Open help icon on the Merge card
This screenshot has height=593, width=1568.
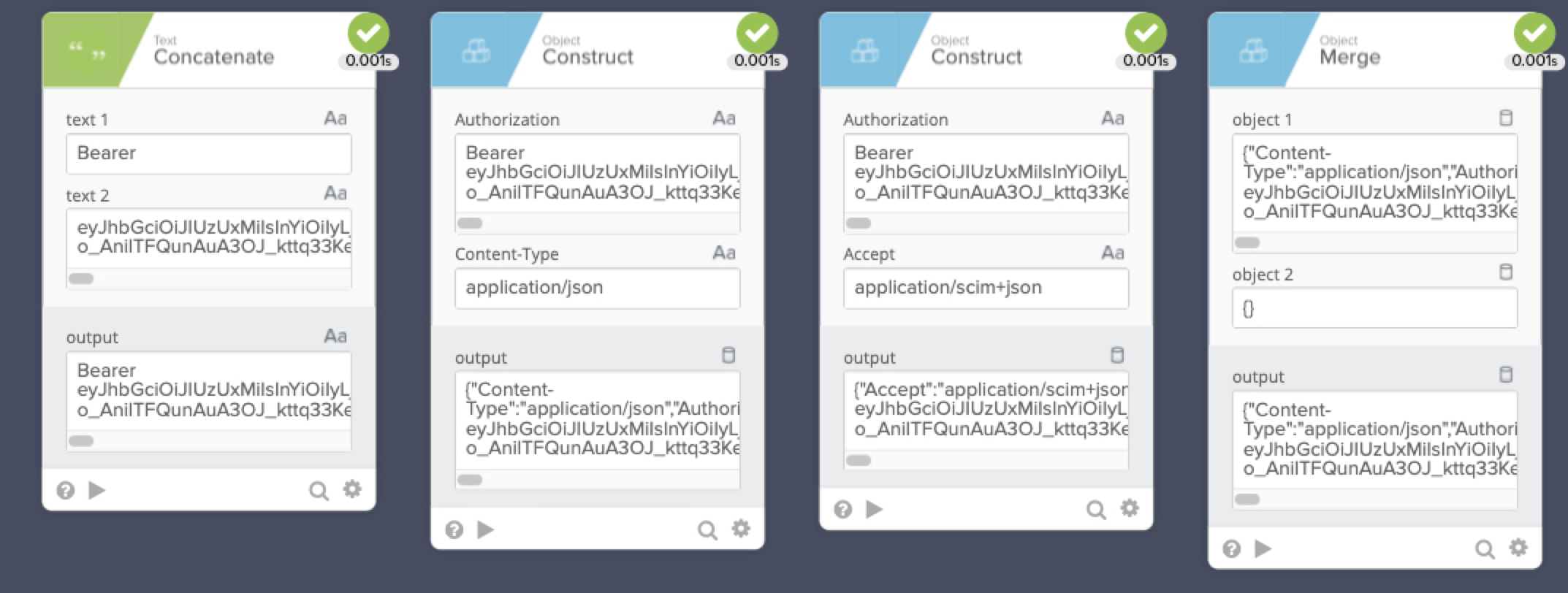click(1232, 548)
